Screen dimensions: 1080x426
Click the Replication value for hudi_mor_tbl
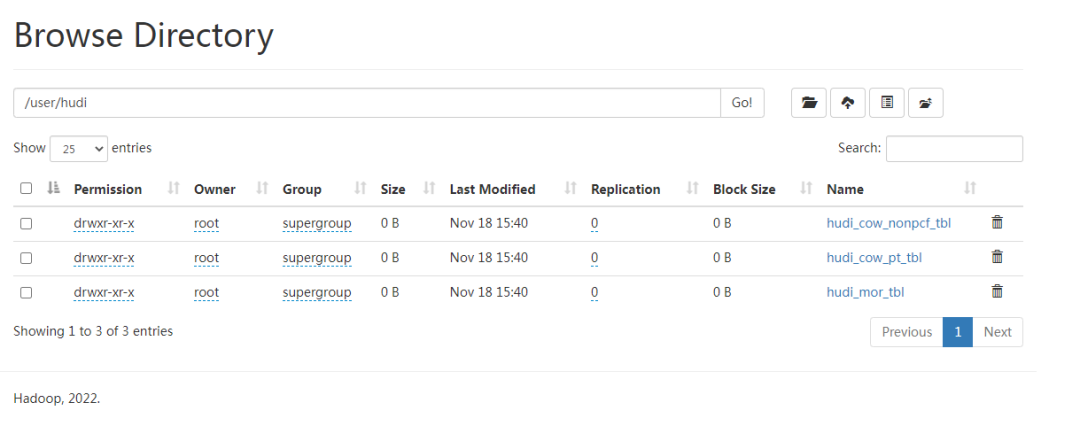point(594,292)
